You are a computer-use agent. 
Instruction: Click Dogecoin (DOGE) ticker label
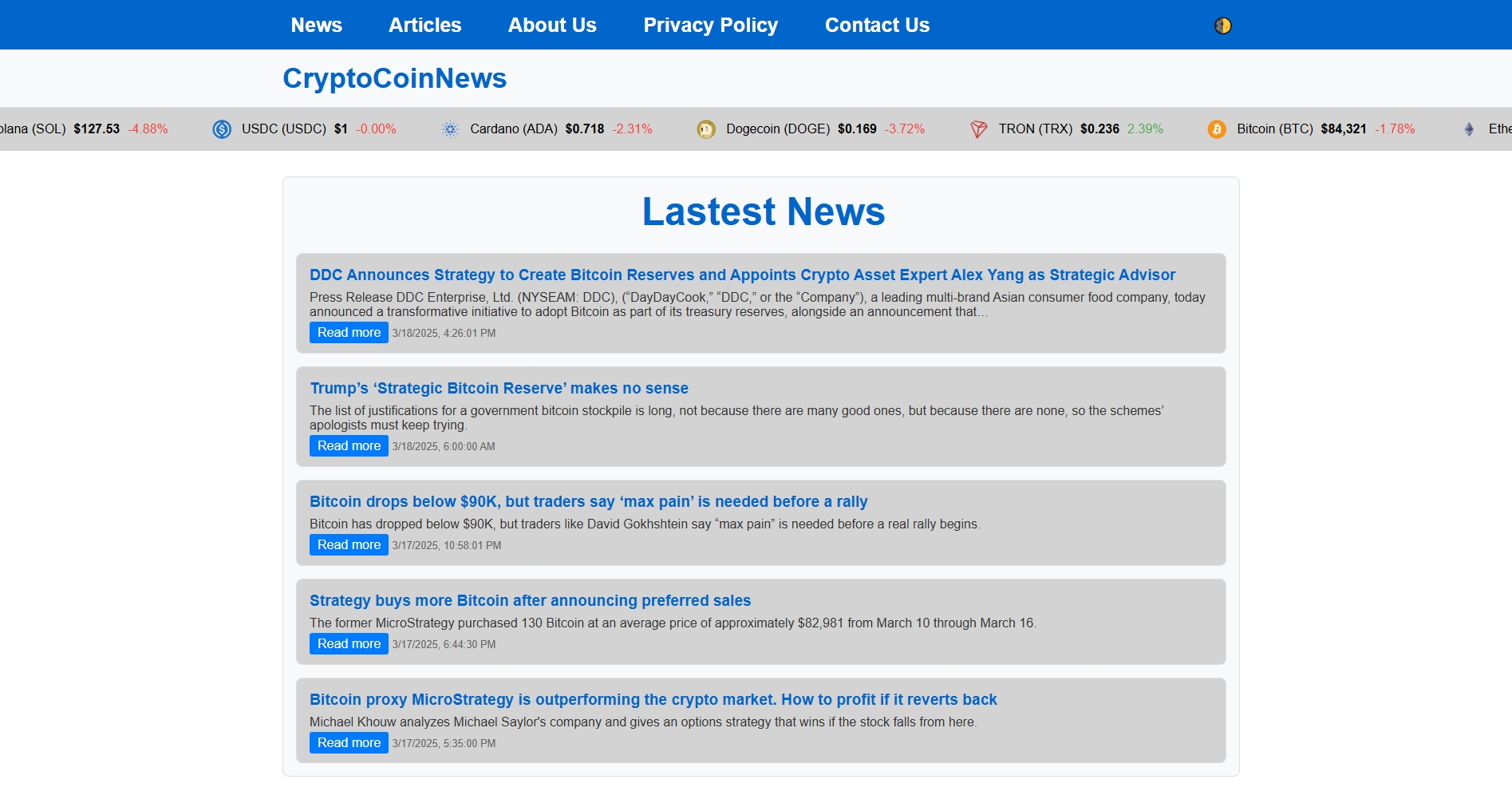coord(778,129)
